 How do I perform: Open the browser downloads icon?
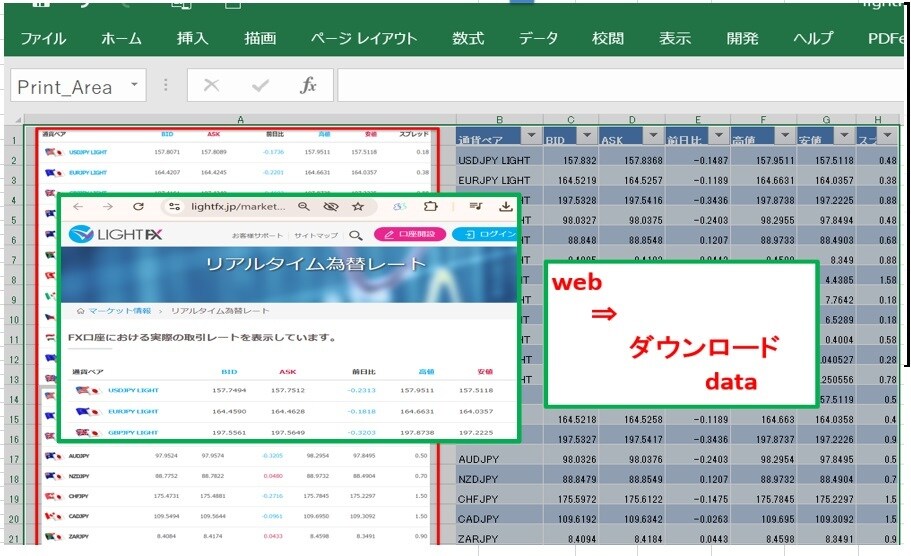(506, 206)
